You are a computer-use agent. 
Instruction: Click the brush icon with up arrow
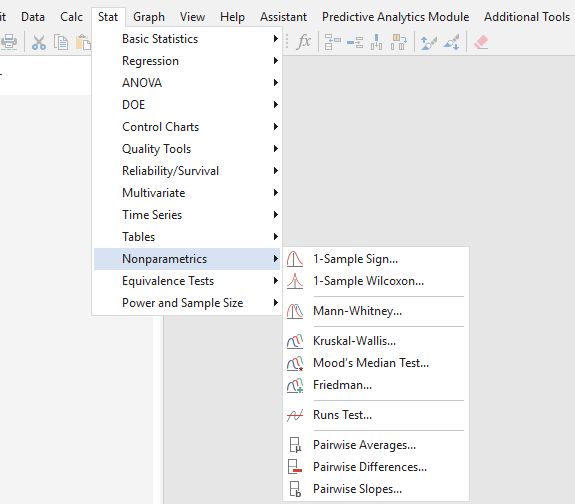[428, 42]
